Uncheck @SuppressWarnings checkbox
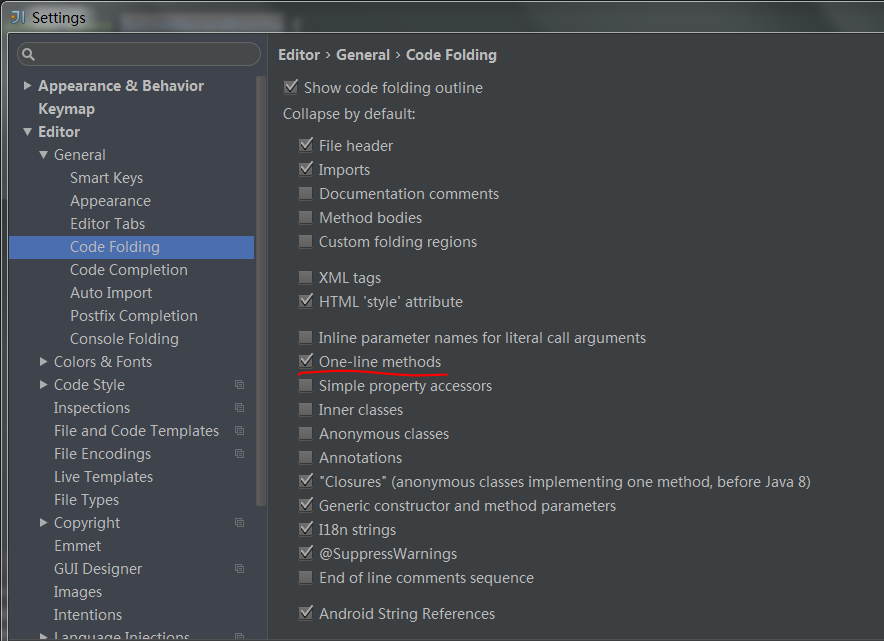884x641 pixels. (306, 552)
